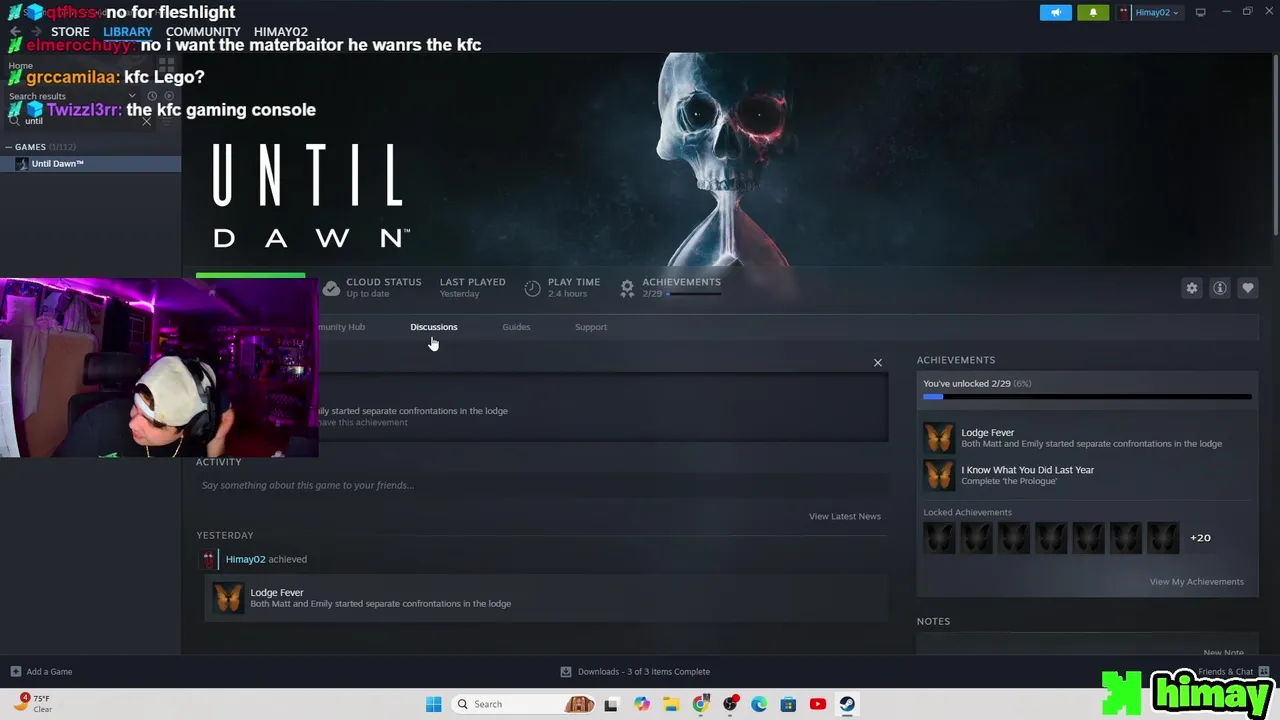This screenshot has width=1280, height=720.
Task: Open Lodge Fever in Achievements panel
Action: pyautogui.click(x=1087, y=438)
